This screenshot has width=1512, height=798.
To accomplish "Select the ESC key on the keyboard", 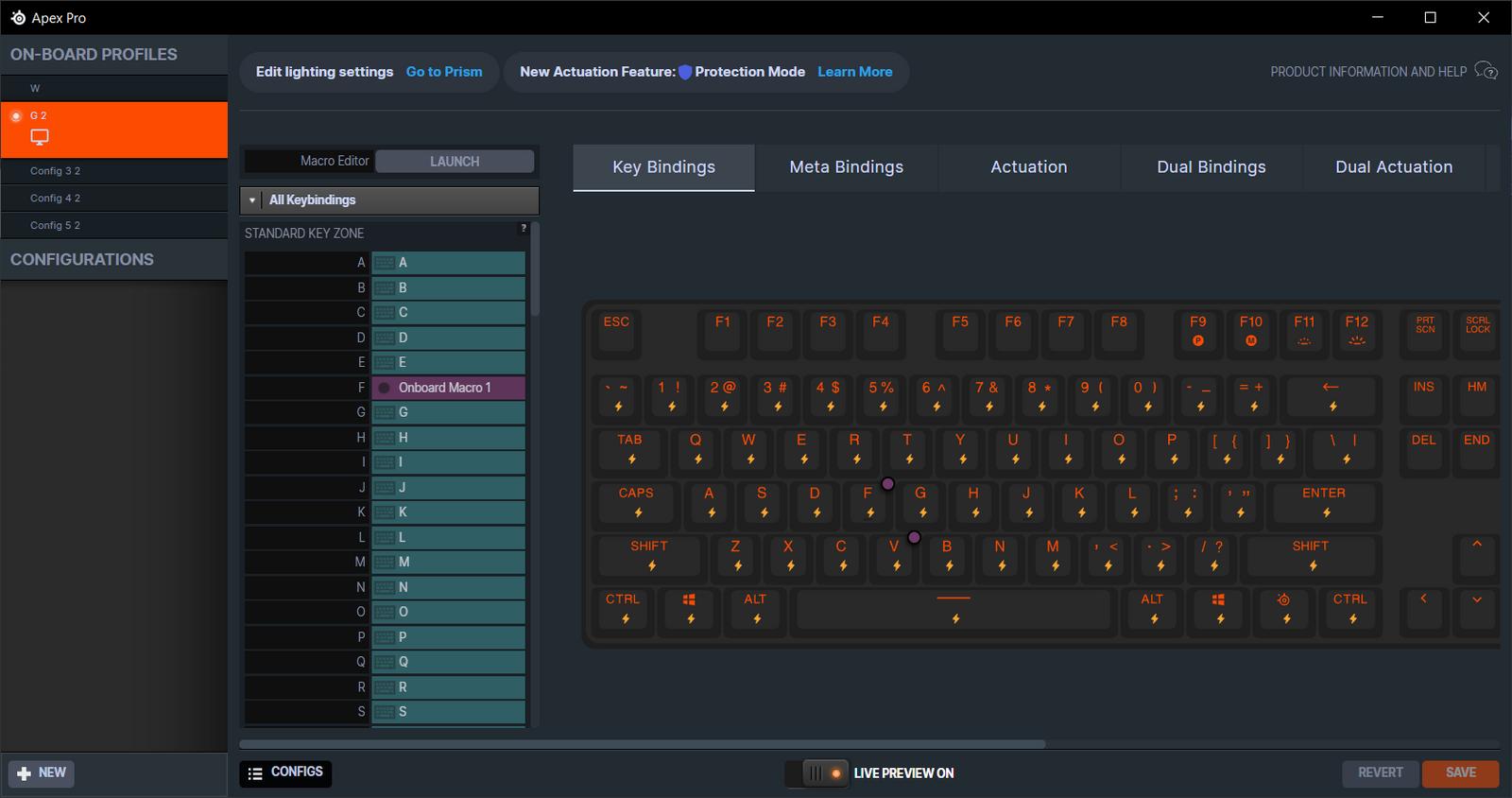I will pyautogui.click(x=616, y=332).
